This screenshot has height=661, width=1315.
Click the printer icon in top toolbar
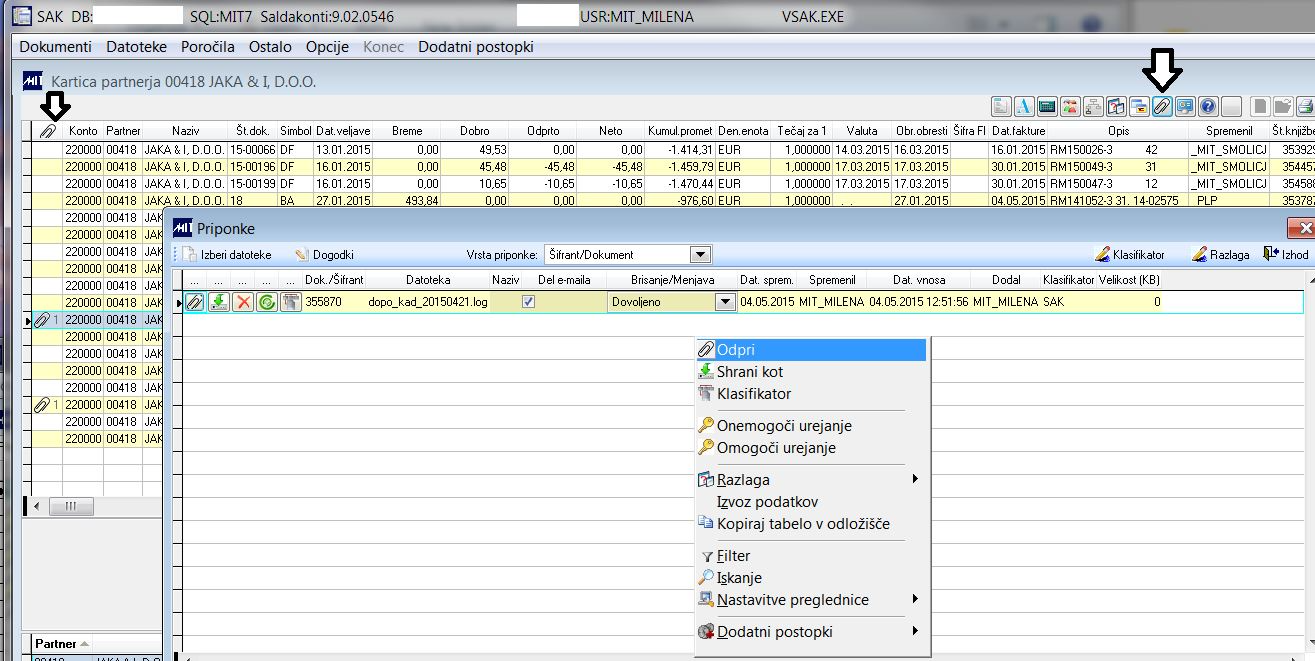pos(1305,106)
